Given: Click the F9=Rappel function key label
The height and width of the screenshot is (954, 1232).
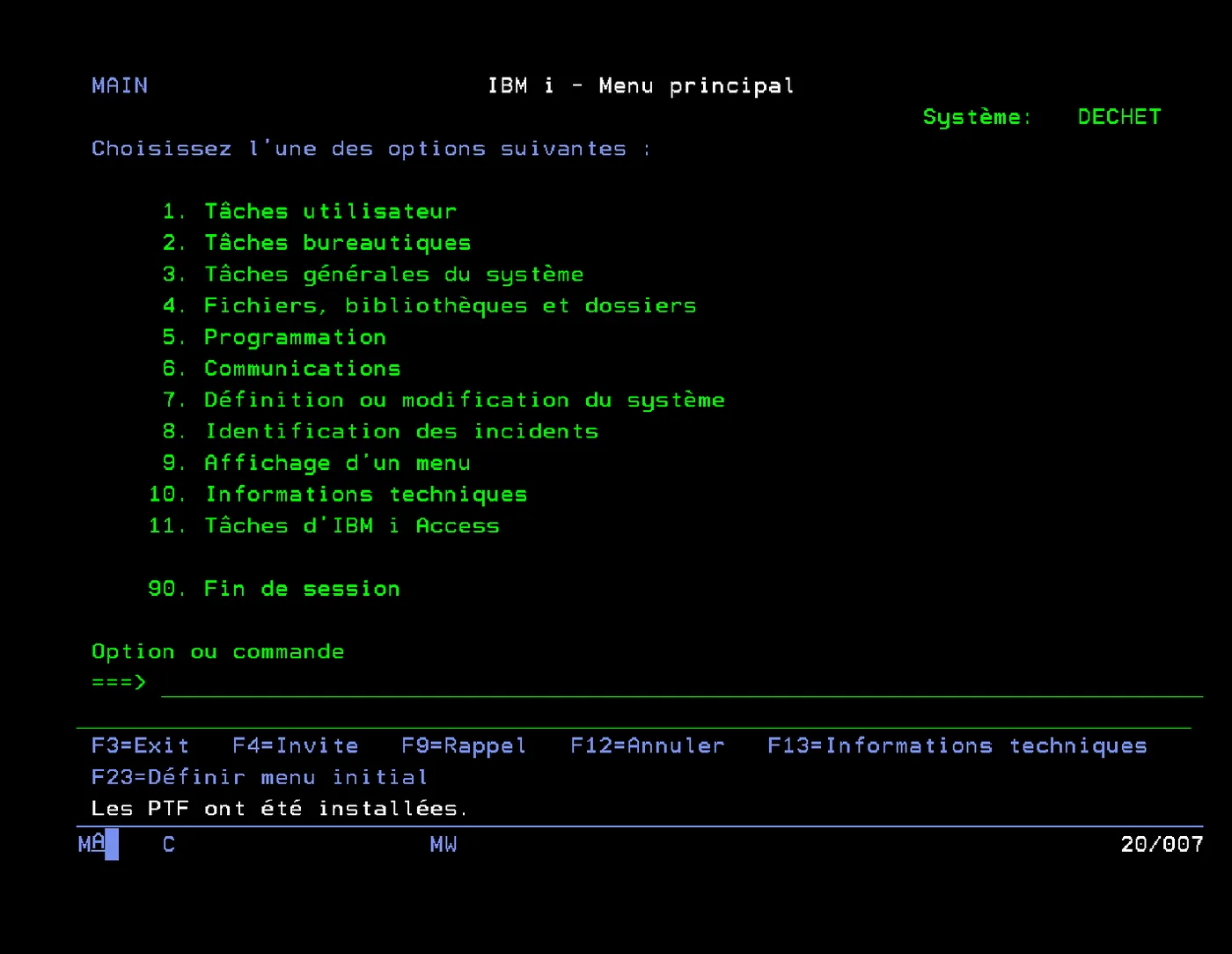Looking at the screenshot, I should pyautogui.click(x=465, y=746).
